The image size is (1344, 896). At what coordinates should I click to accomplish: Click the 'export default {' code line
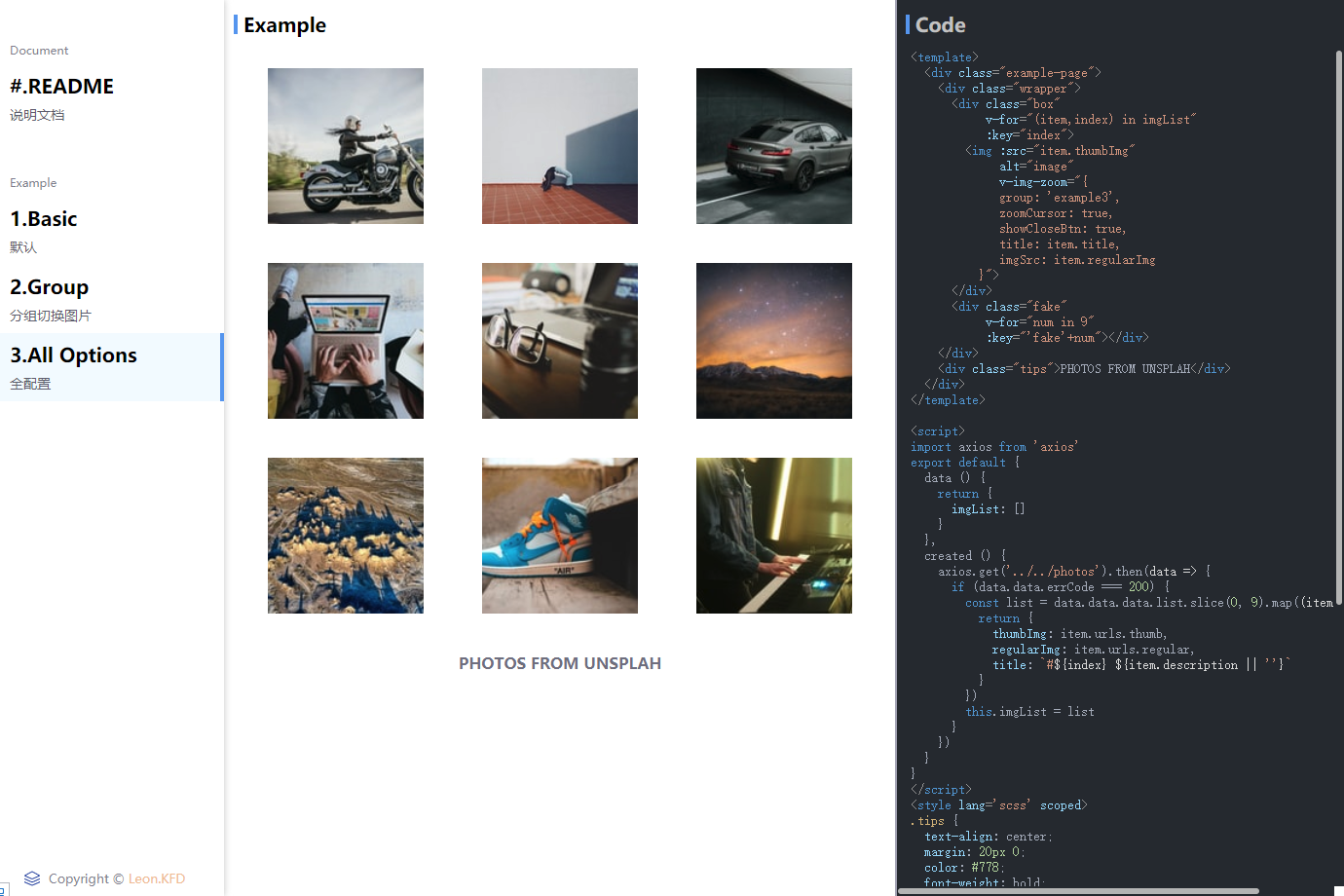tap(965, 463)
